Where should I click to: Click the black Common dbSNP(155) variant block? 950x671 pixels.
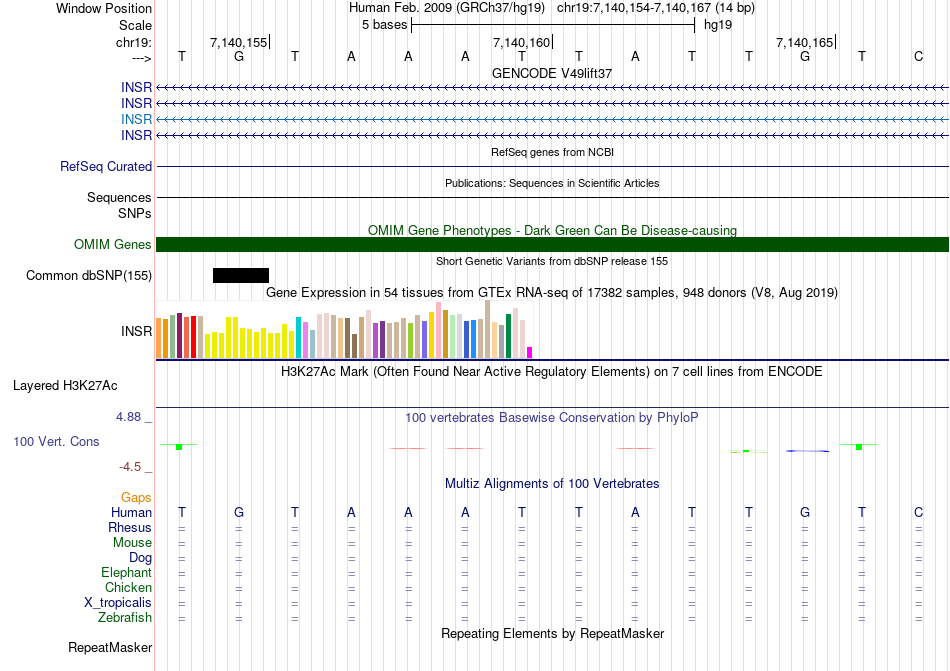pos(241,276)
